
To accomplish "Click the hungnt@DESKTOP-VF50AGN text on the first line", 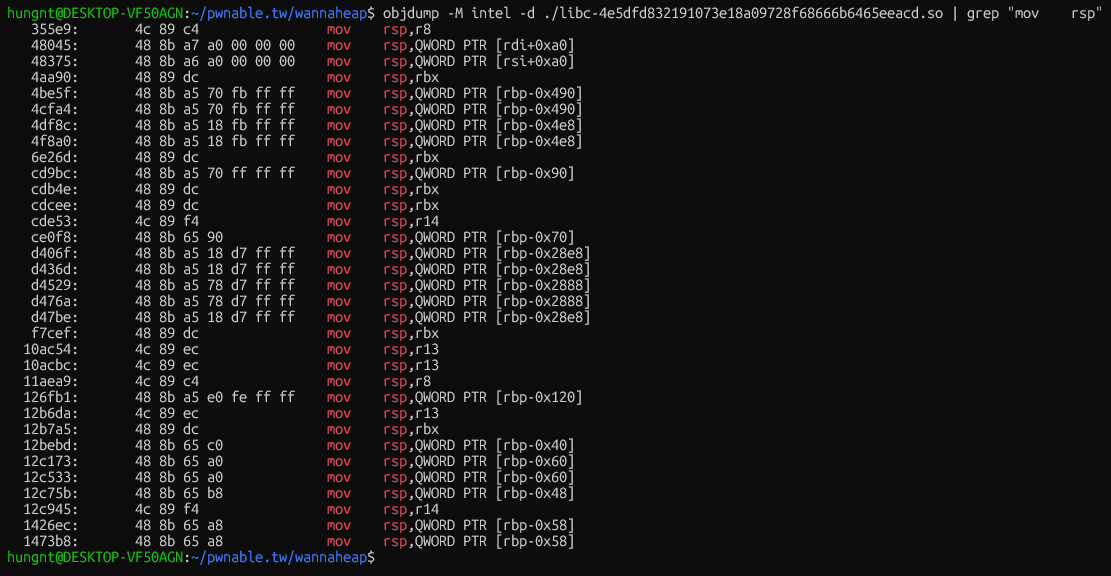I will click(95, 13).
